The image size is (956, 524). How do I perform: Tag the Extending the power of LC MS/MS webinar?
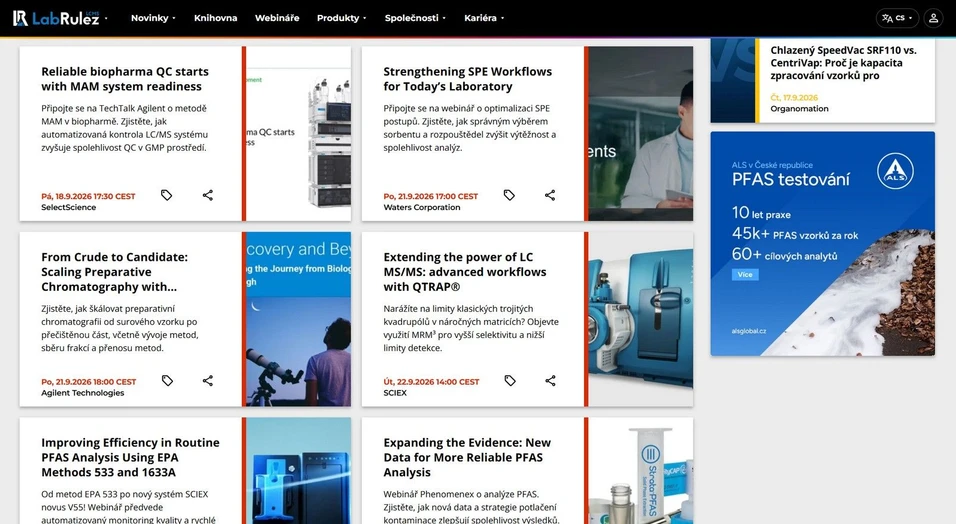coord(510,381)
